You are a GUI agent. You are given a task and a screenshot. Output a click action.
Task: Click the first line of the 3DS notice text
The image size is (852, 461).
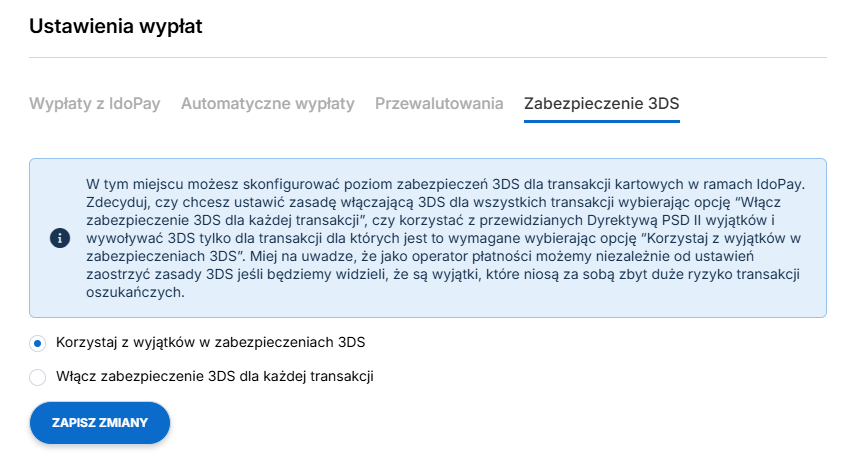(x=446, y=184)
